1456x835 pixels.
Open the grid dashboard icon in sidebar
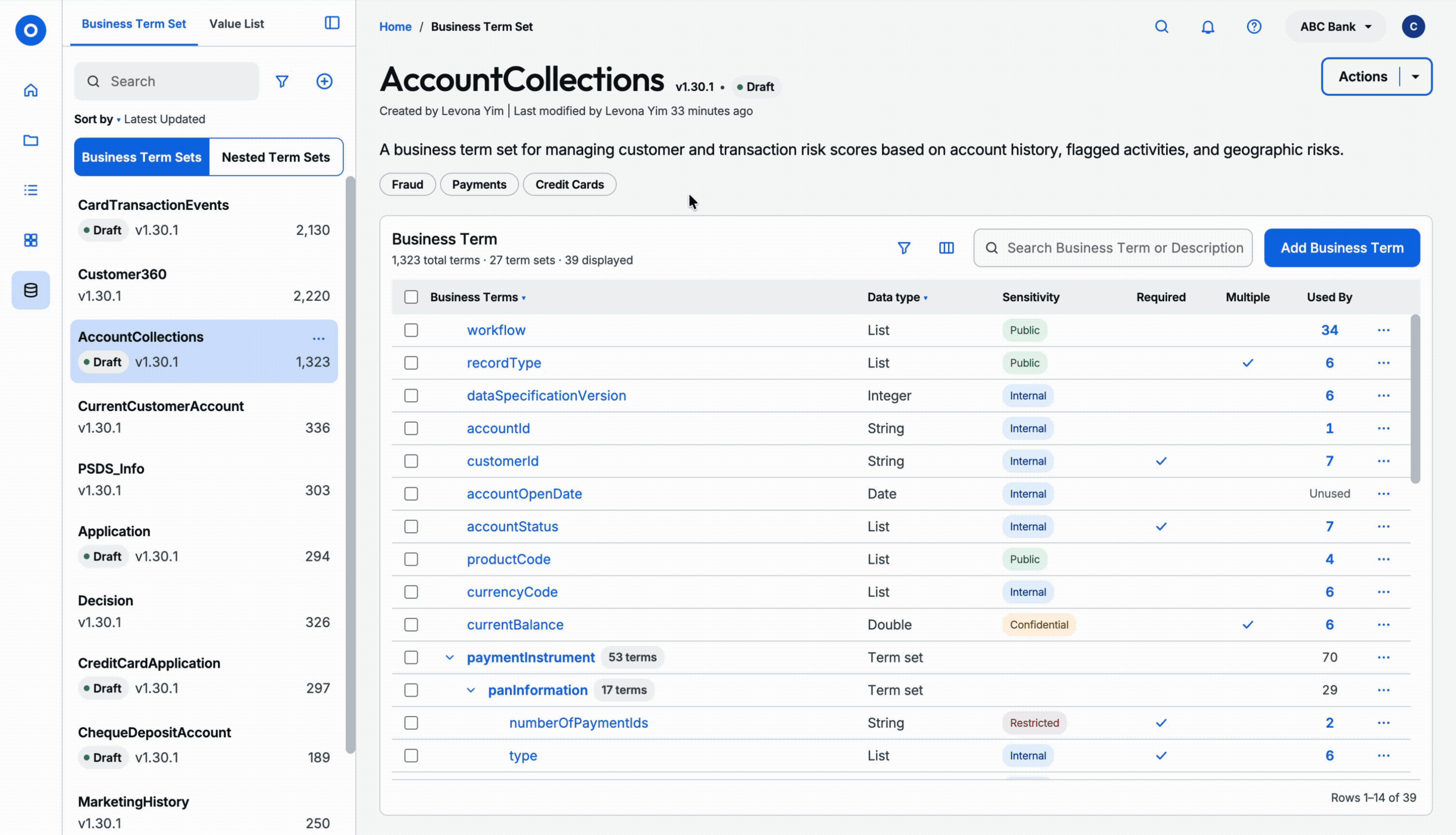[30, 240]
